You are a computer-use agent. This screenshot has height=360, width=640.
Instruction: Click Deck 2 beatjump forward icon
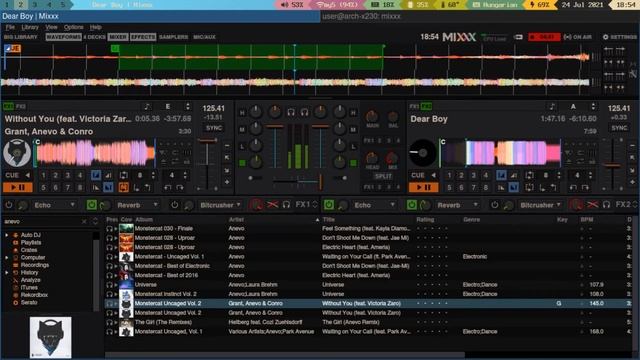point(585,188)
